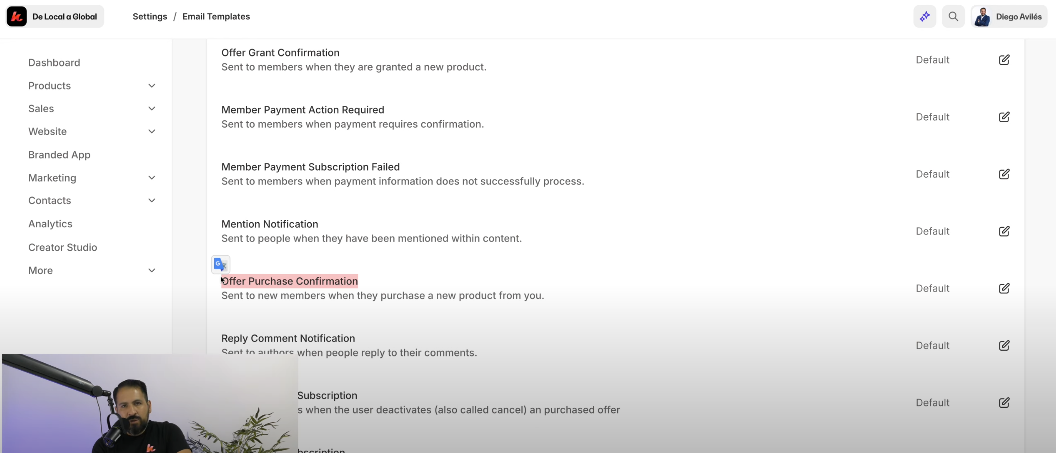Edit the Mention Notification template
The height and width of the screenshot is (453, 1056).
point(1004,231)
